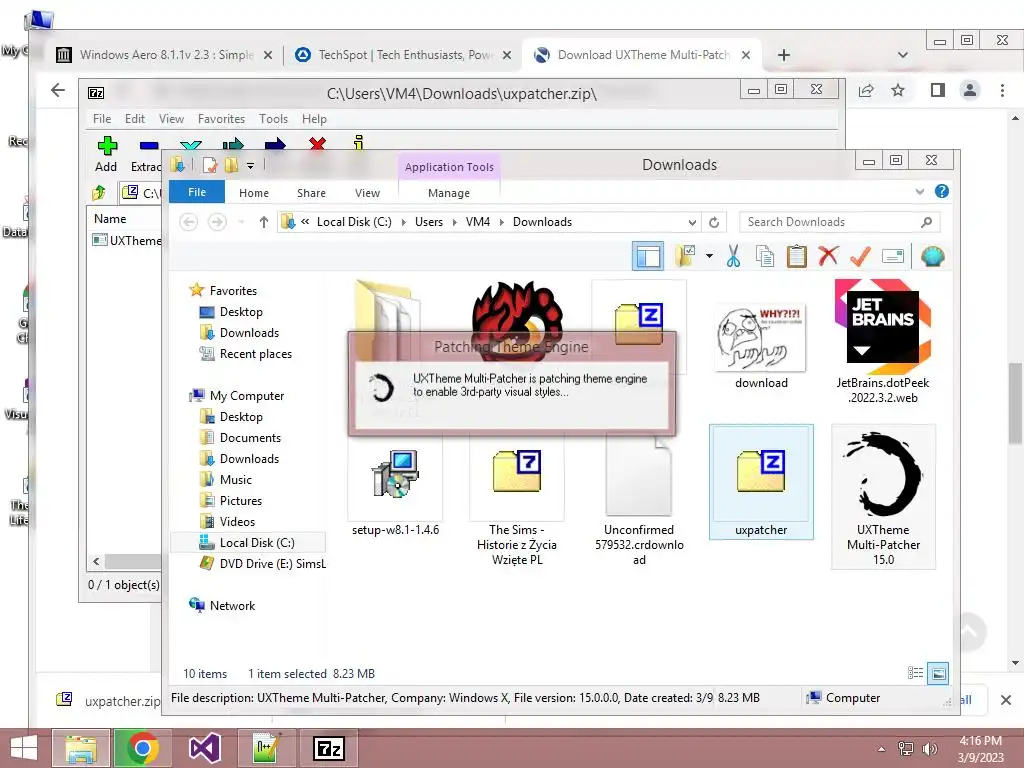This screenshot has height=768, width=1024.
Task: Click the Name column header in 7-Zip
Action: pos(110,219)
